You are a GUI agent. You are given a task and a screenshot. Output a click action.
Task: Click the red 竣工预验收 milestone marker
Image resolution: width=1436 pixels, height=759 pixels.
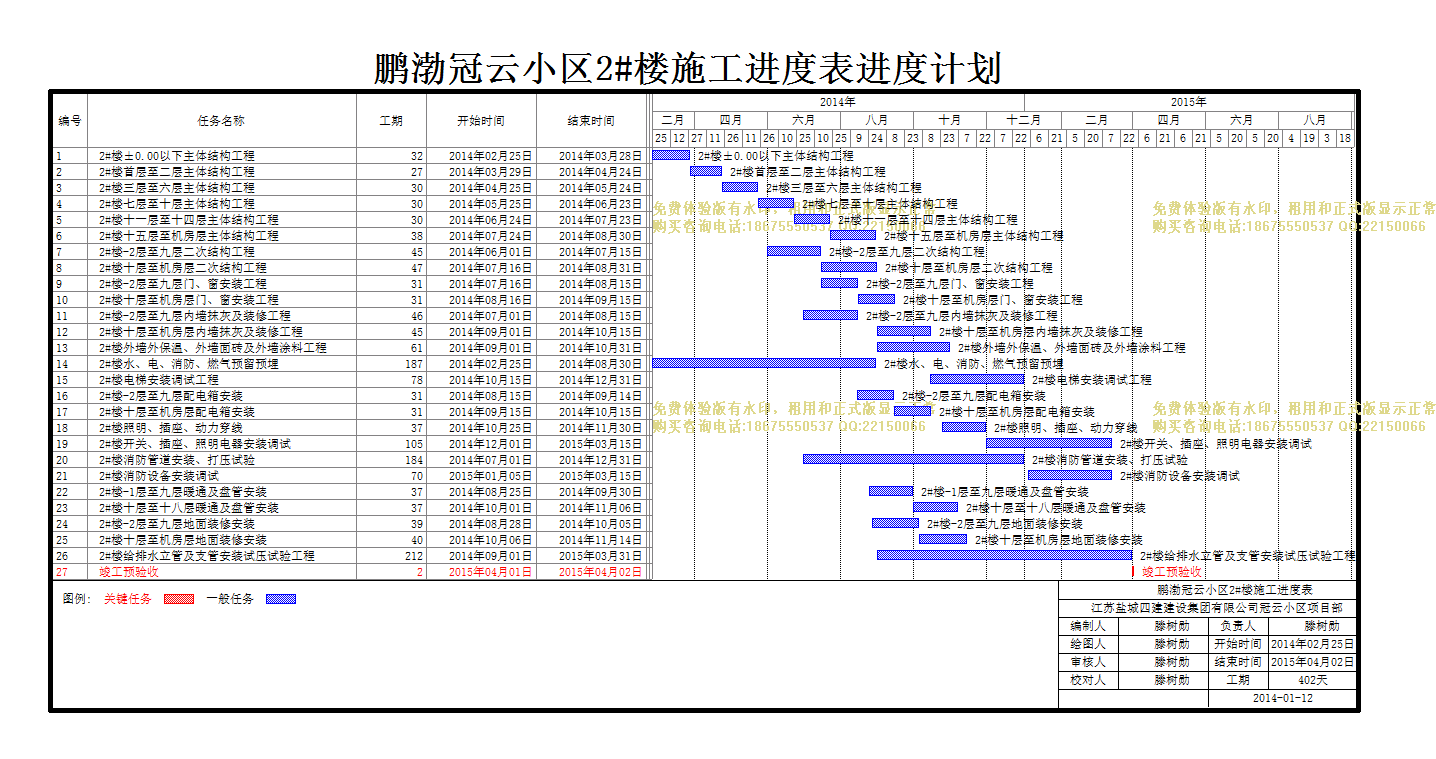coord(1133,571)
